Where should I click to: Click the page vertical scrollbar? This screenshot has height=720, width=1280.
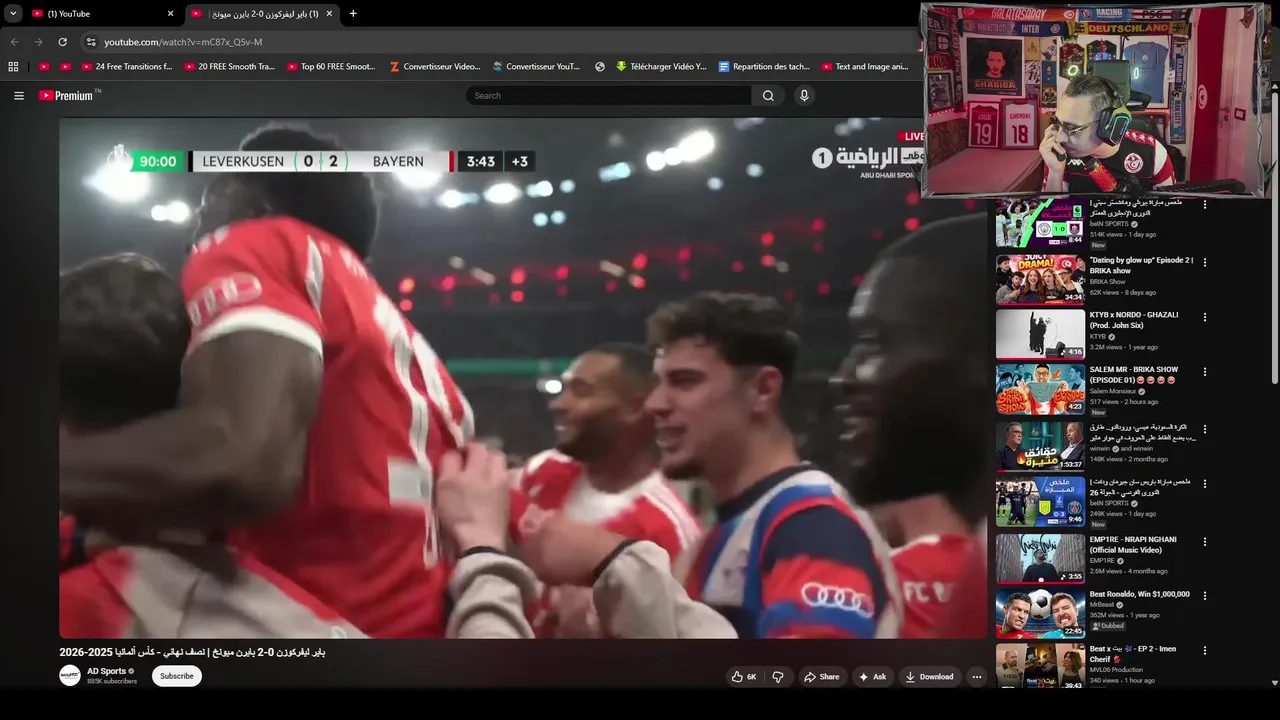click(1275, 236)
